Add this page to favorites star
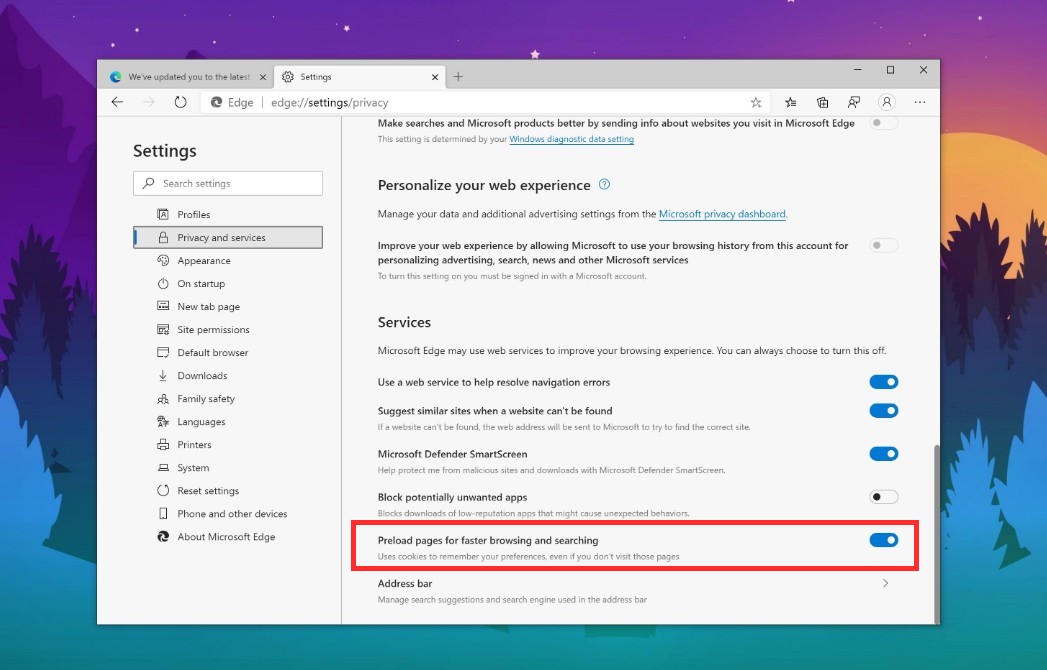The height and width of the screenshot is (670, 1047). pyautogui.click(x=756, y=102)
